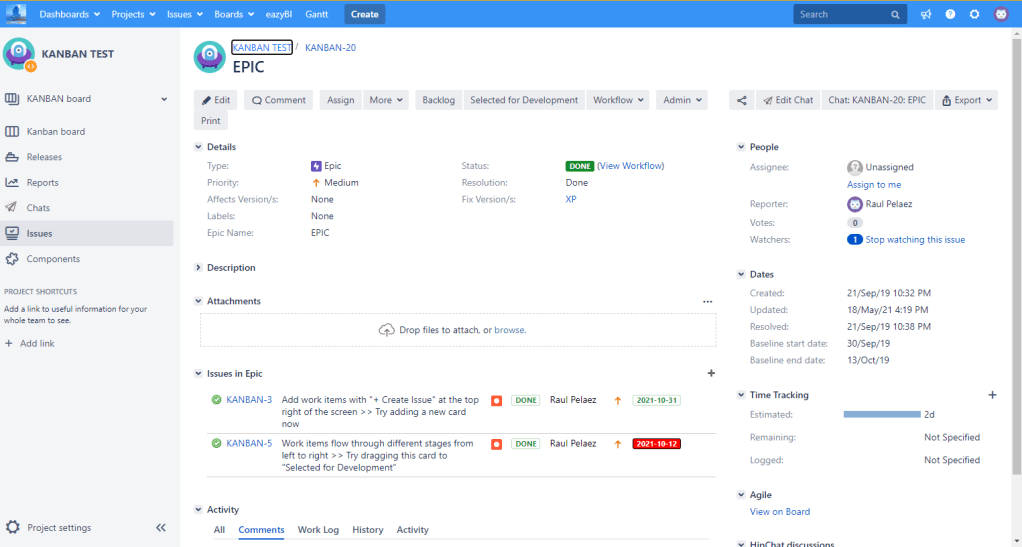
Task: Open the help question mark icon
Action: click(950, 14)
